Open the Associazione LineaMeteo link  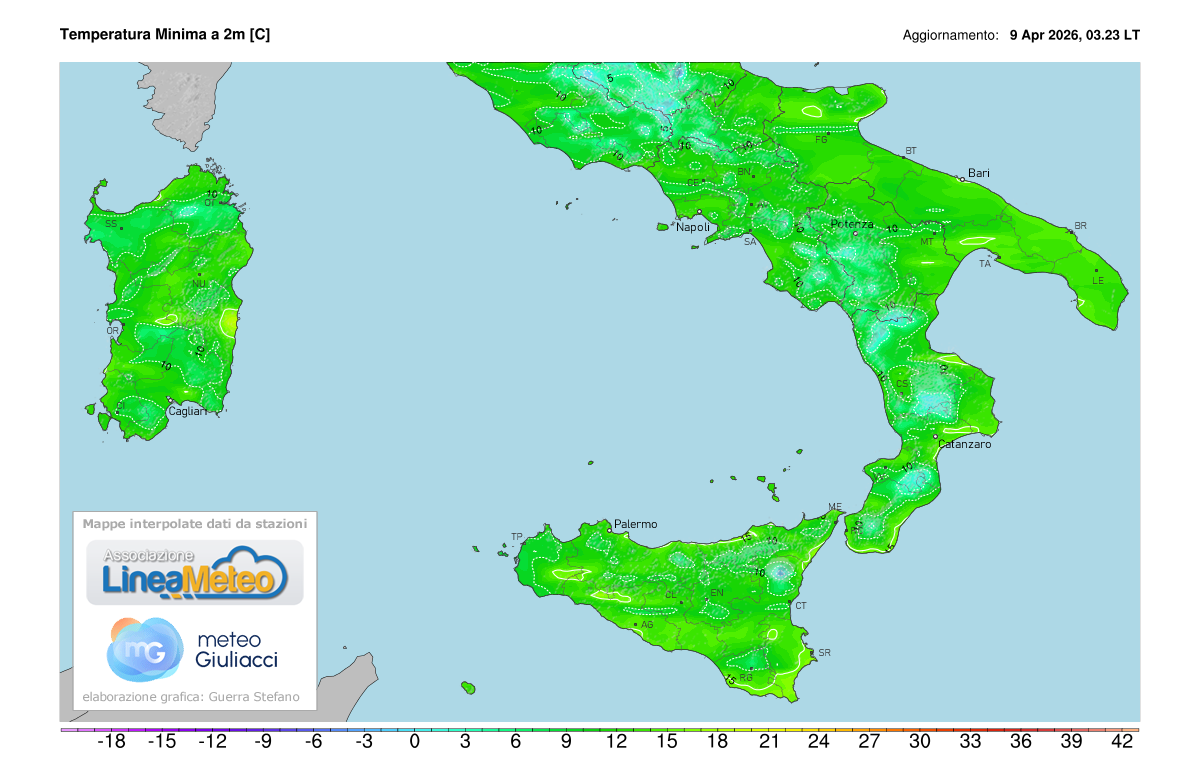pos(195,570)
